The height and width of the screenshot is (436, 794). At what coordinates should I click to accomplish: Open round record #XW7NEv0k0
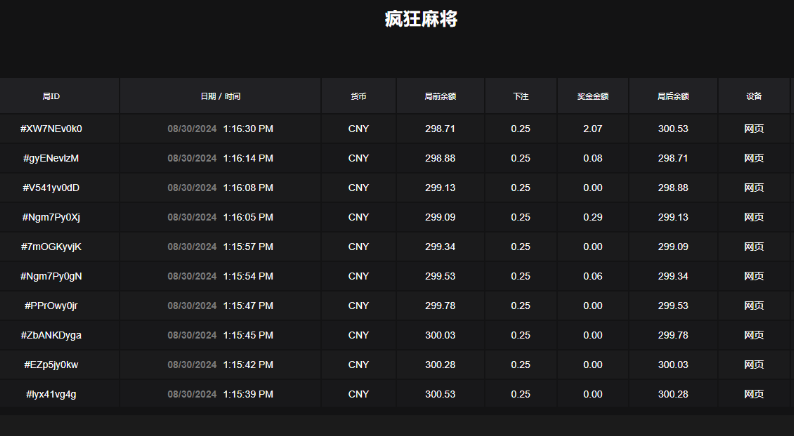51,129
